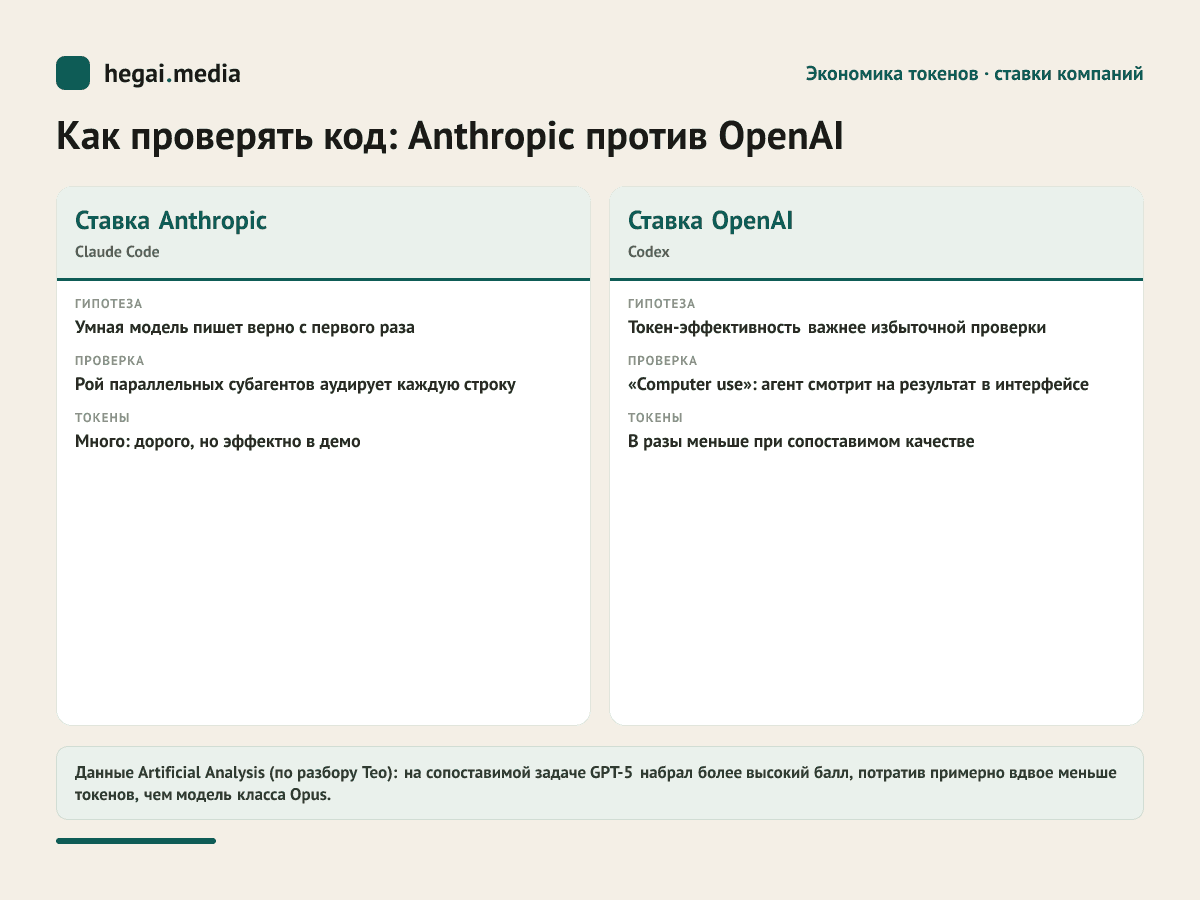Image resolution: width=1200 pixels, height=900 pixels.
Task: Click the title 'Как проверять код: Anthropic против OpenAI'
Action: [450, 137]
